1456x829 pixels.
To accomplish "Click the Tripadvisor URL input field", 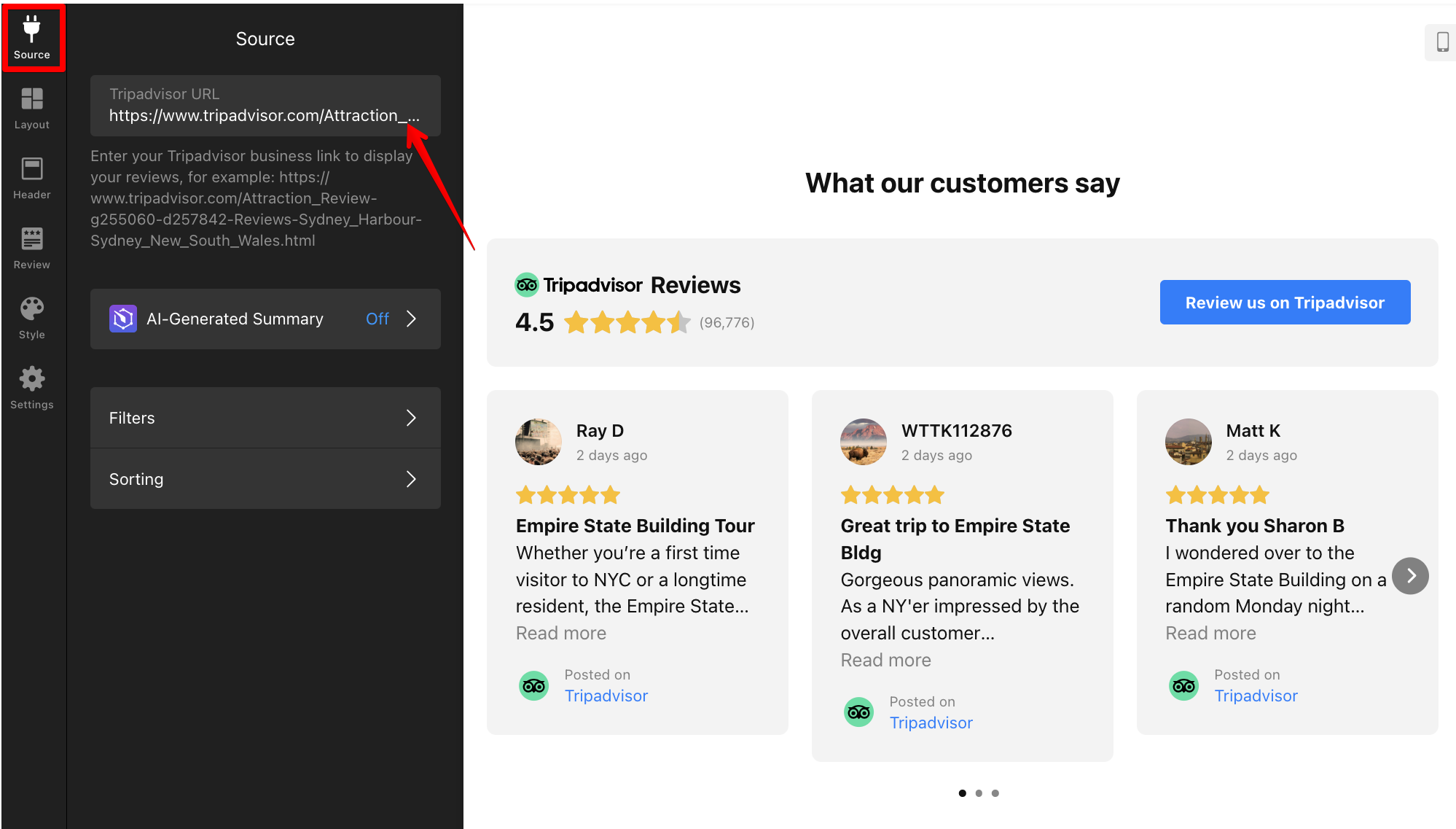I will click(265, 106).
